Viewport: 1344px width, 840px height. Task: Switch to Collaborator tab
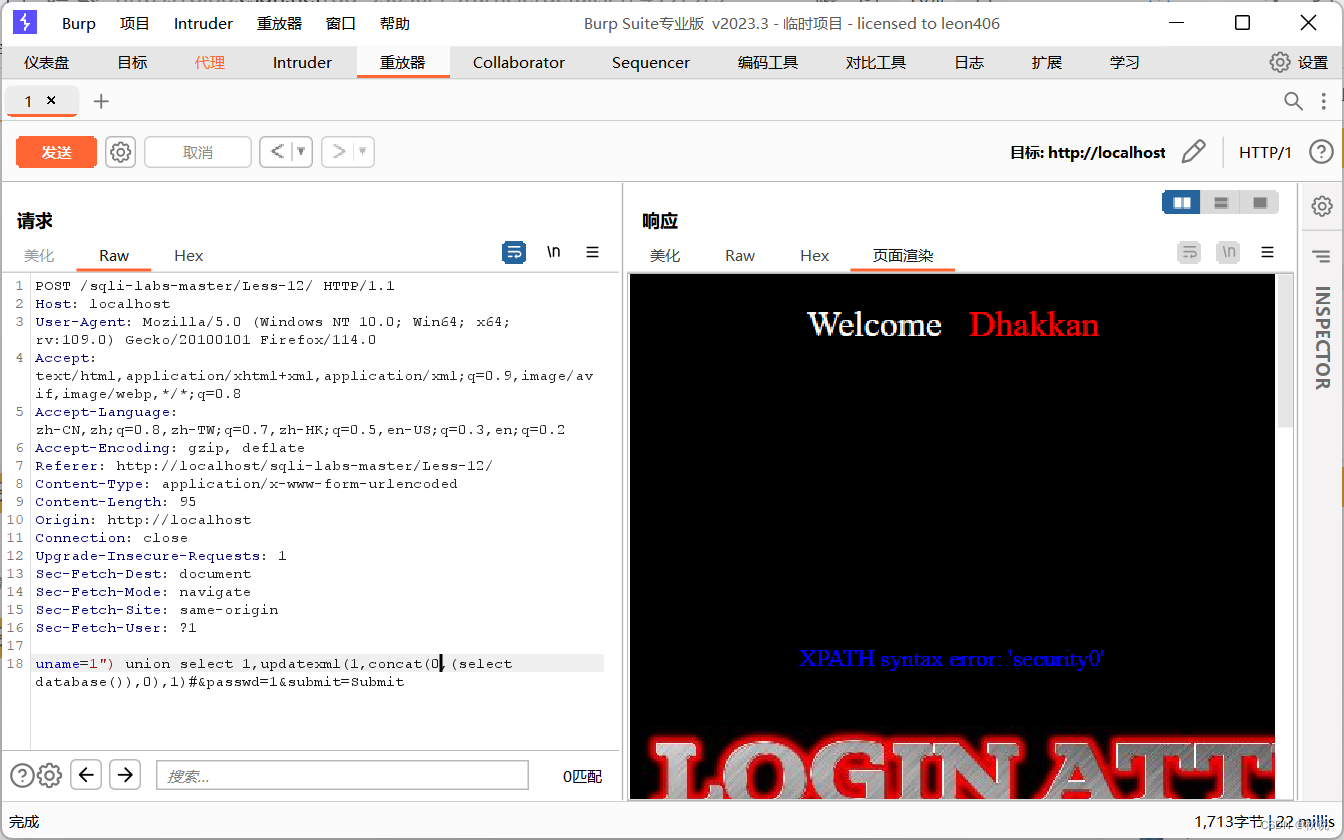pos(519,62)
